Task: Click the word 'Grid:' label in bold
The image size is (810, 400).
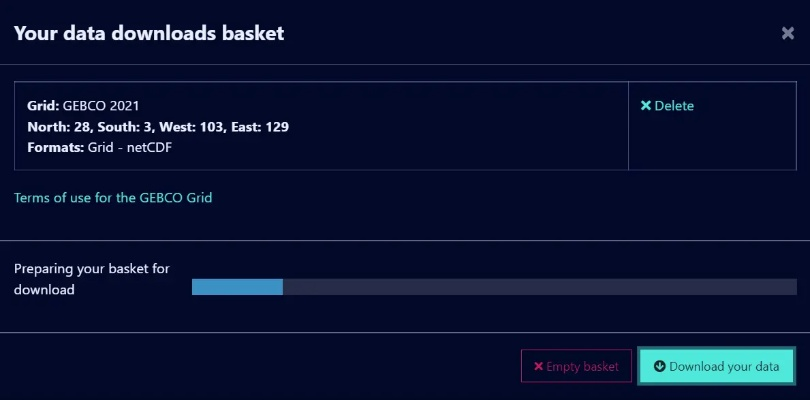Action: pyautogui.click(x=43, y=105)
